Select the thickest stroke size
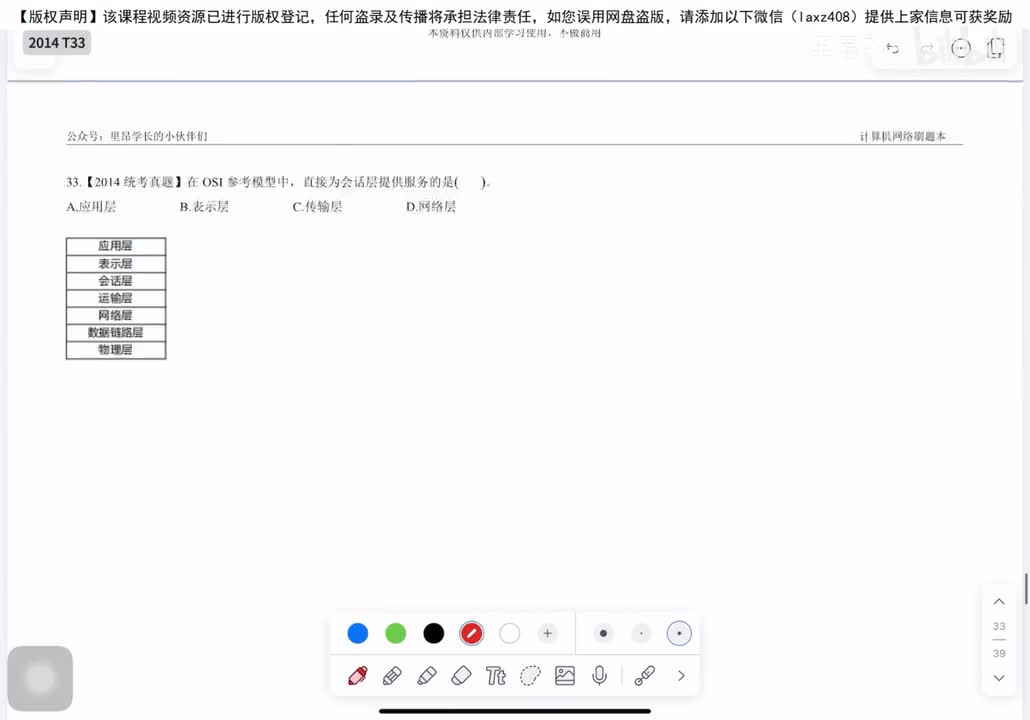This screenshot has height=720, width=1030. pos(603,633)
